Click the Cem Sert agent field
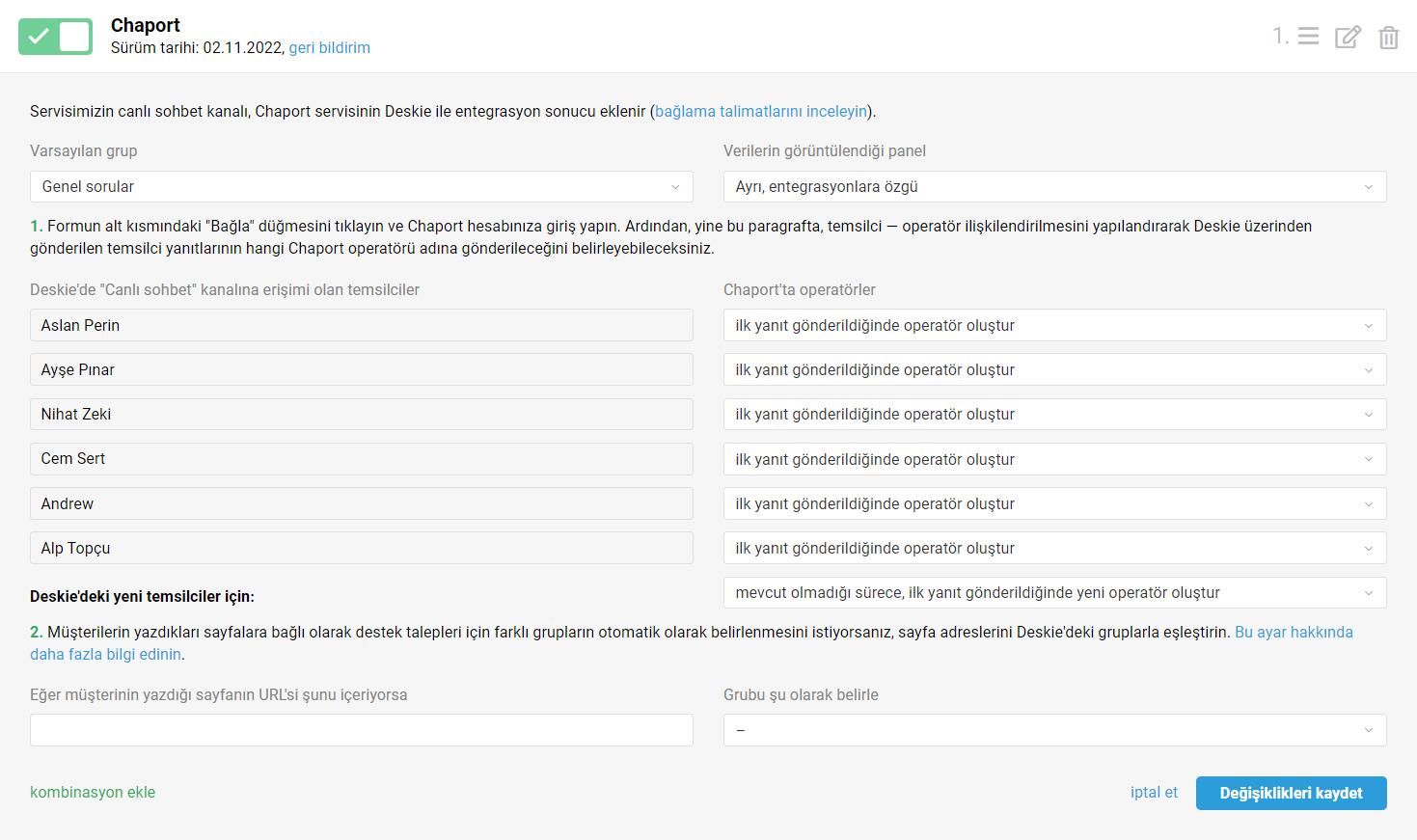 click(x=362, y=459)
